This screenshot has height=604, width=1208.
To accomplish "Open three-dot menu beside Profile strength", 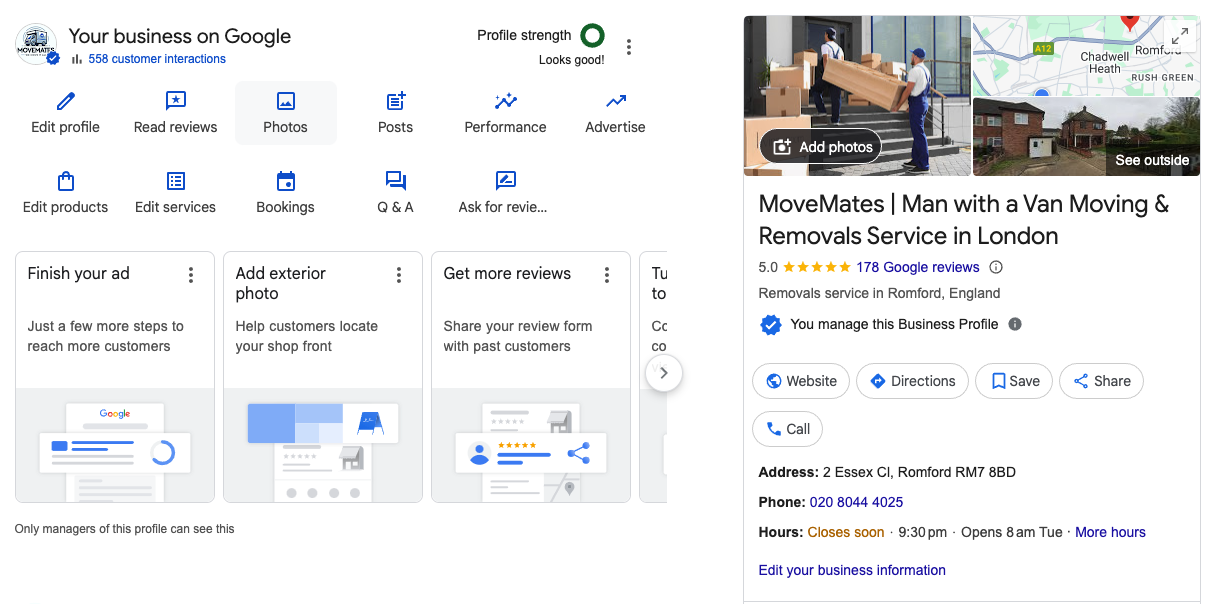I will coord(628,47).
